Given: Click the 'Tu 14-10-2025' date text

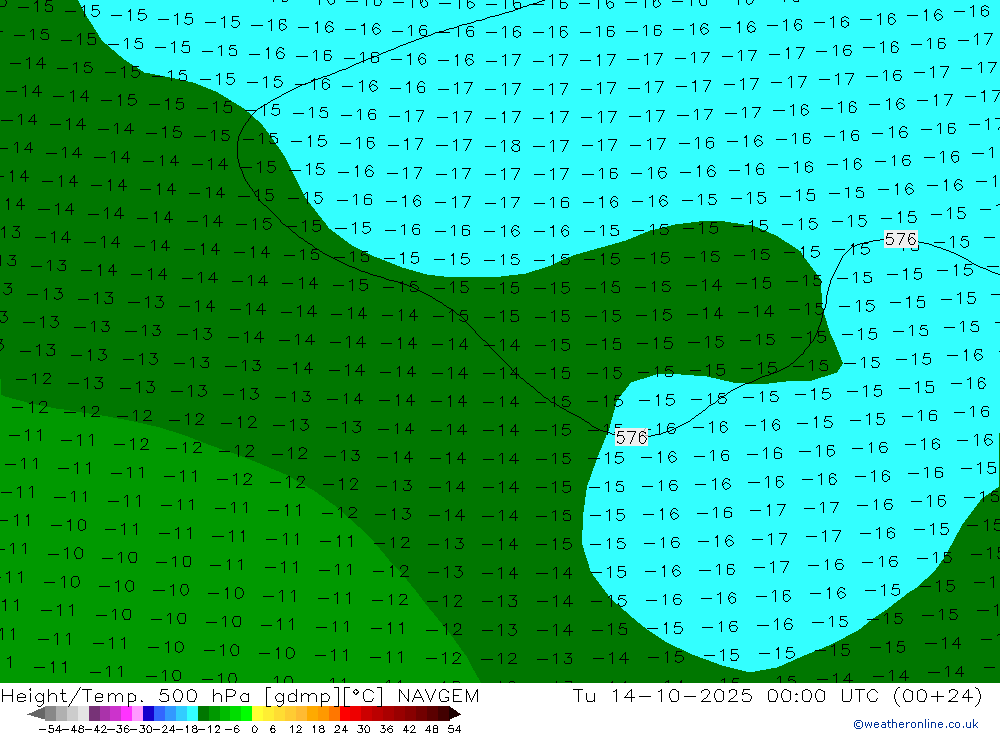Looking at the screenshot, I should pyautogui.click(x=663, y=695).
